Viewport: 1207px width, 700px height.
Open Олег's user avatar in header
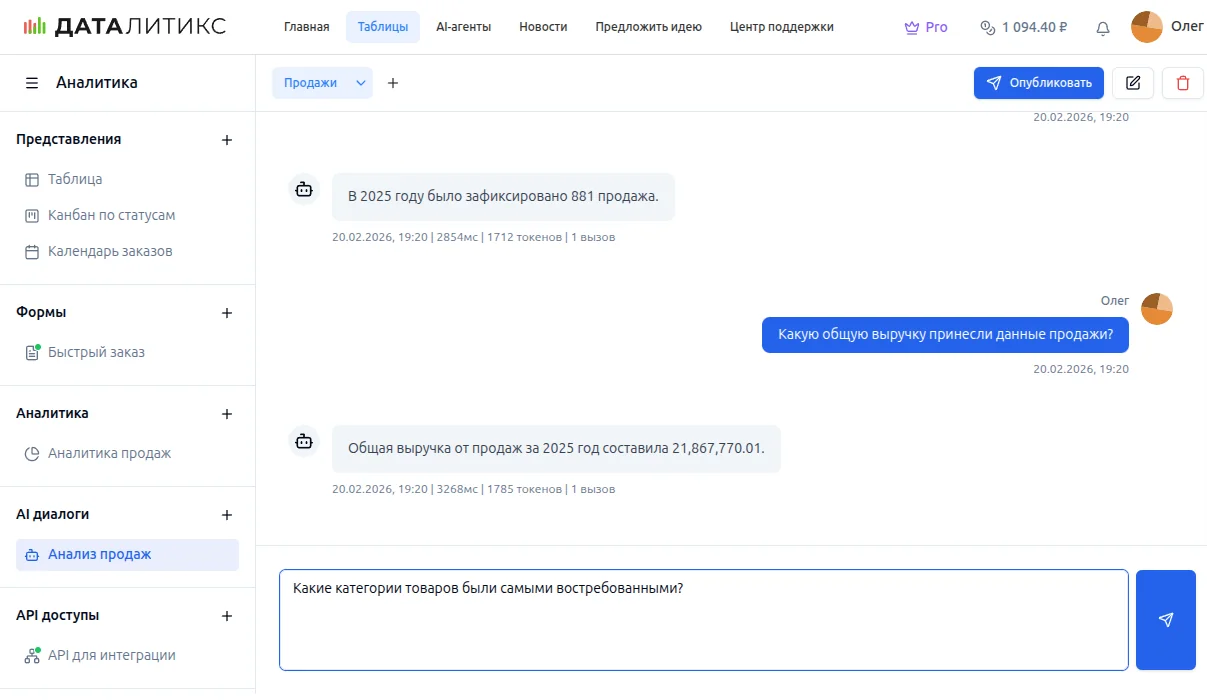tap(1146, 27)
